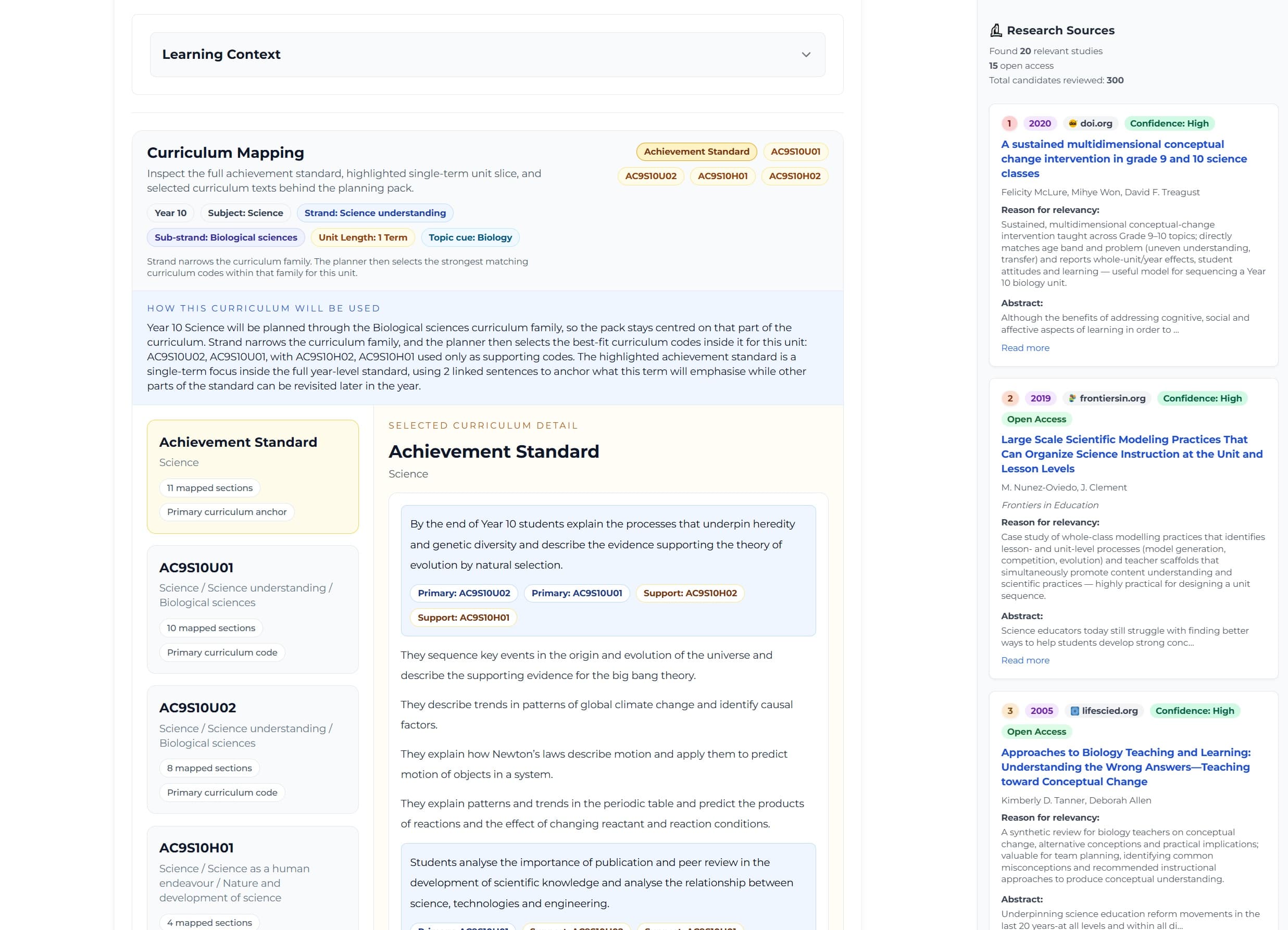Open the sustained multidimensional conceptual change study link

(1124, 158)
